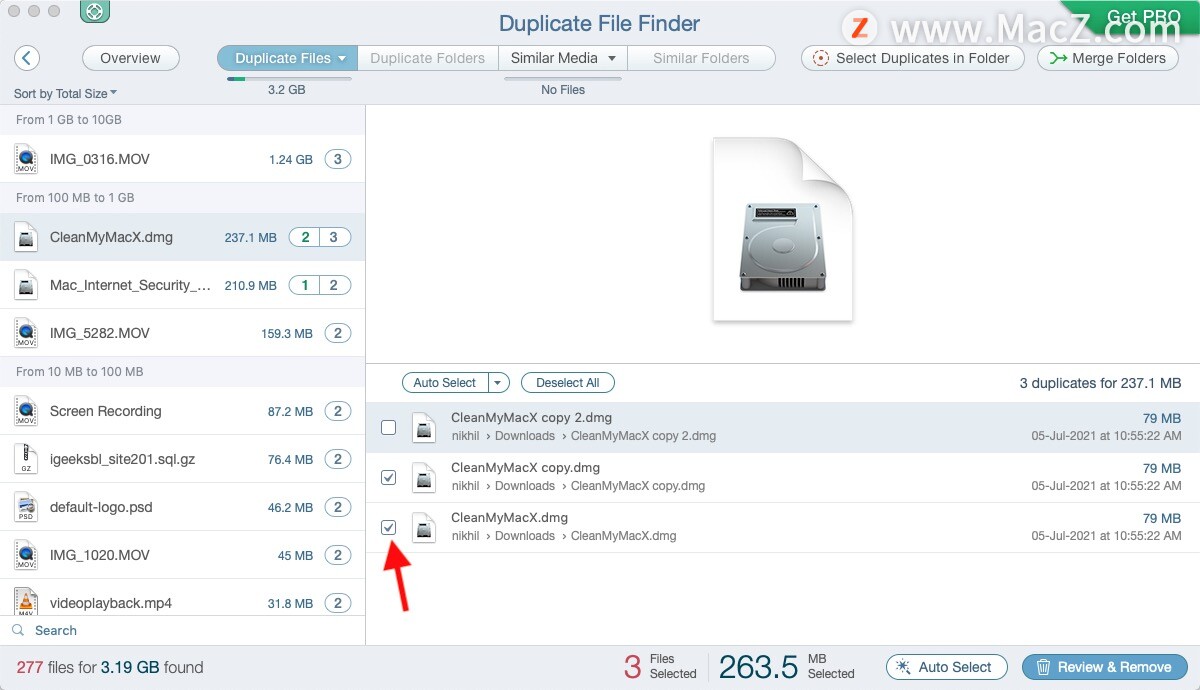
Task: Select the igeeksbl_site201.sql.gz file name
Action: 123,460
